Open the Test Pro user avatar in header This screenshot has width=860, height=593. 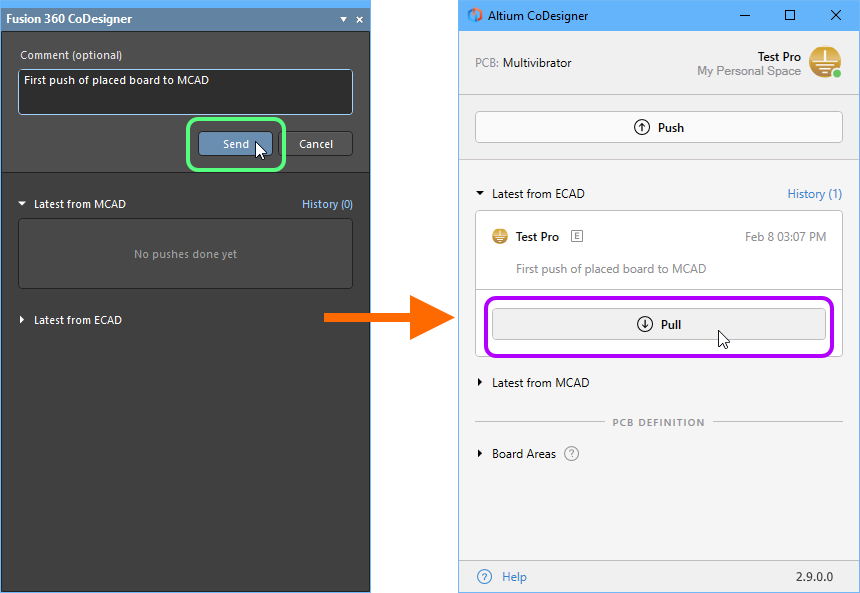[x=825, y=62]
